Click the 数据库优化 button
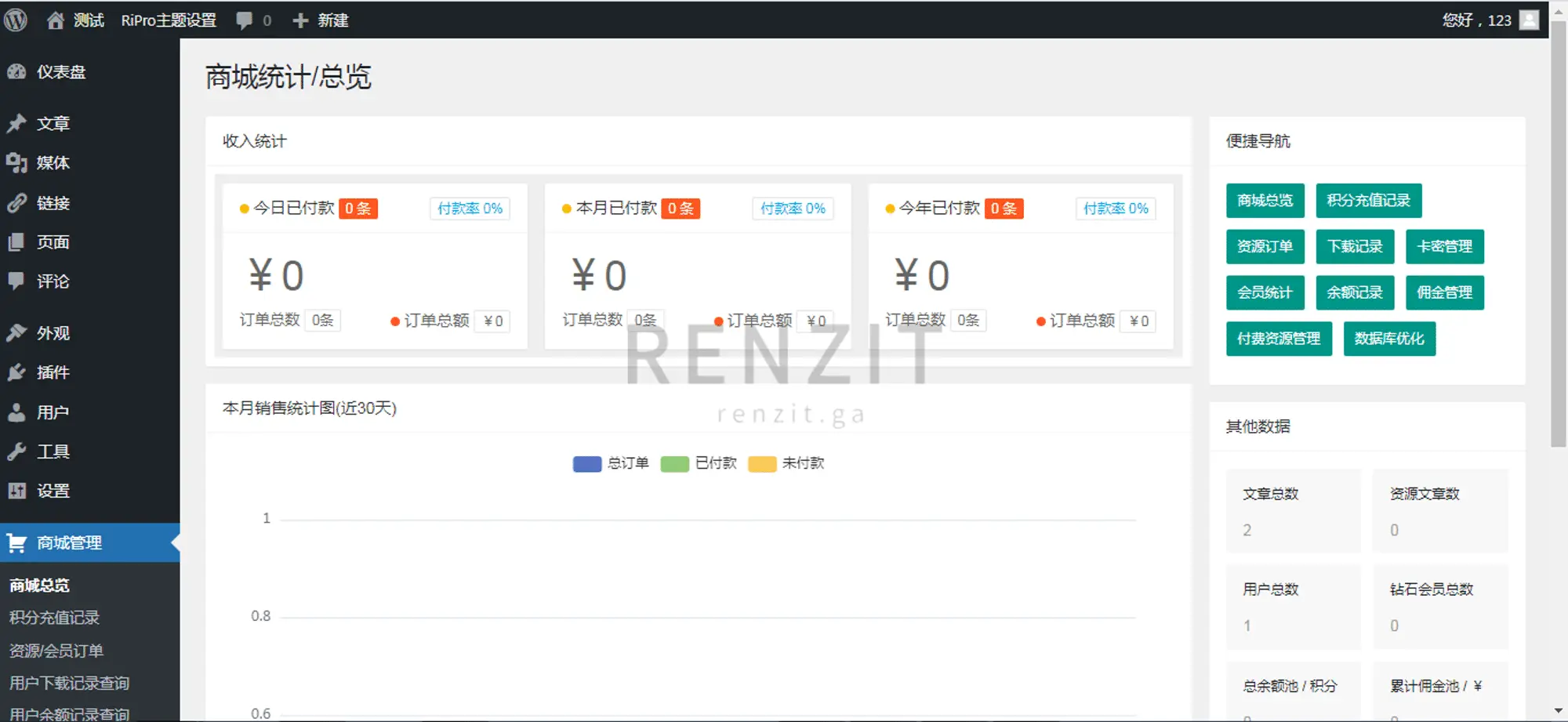The width and height of the screenshot is (1568, 722). pyautogui.click(x=1388, y=339)
